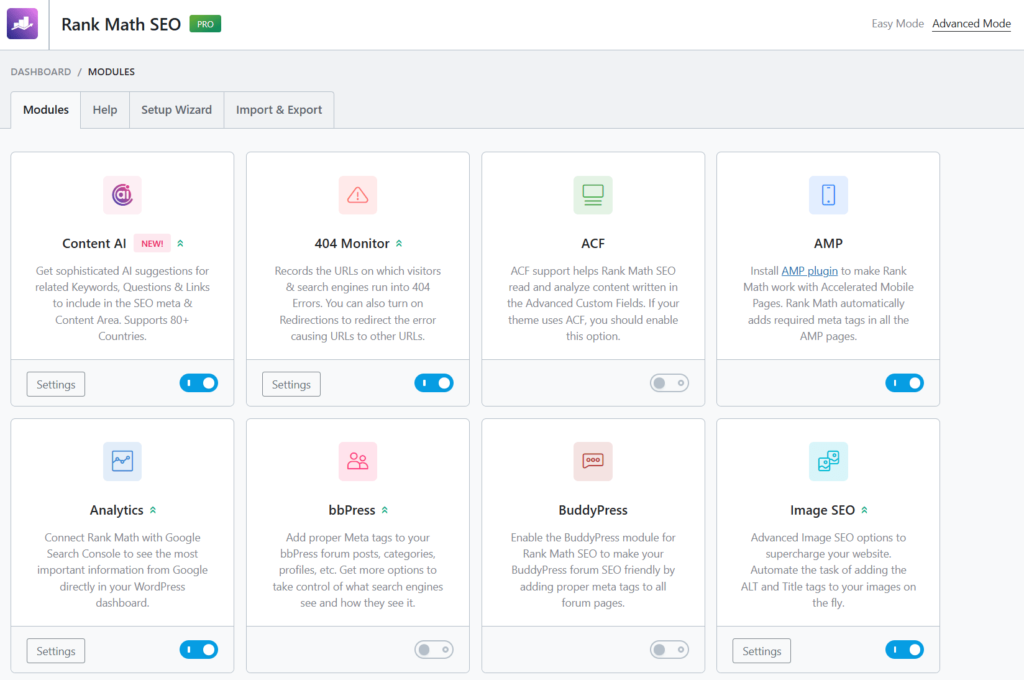Click the green chevron beside Image SEO title
1024x680 pixels.
864,510
